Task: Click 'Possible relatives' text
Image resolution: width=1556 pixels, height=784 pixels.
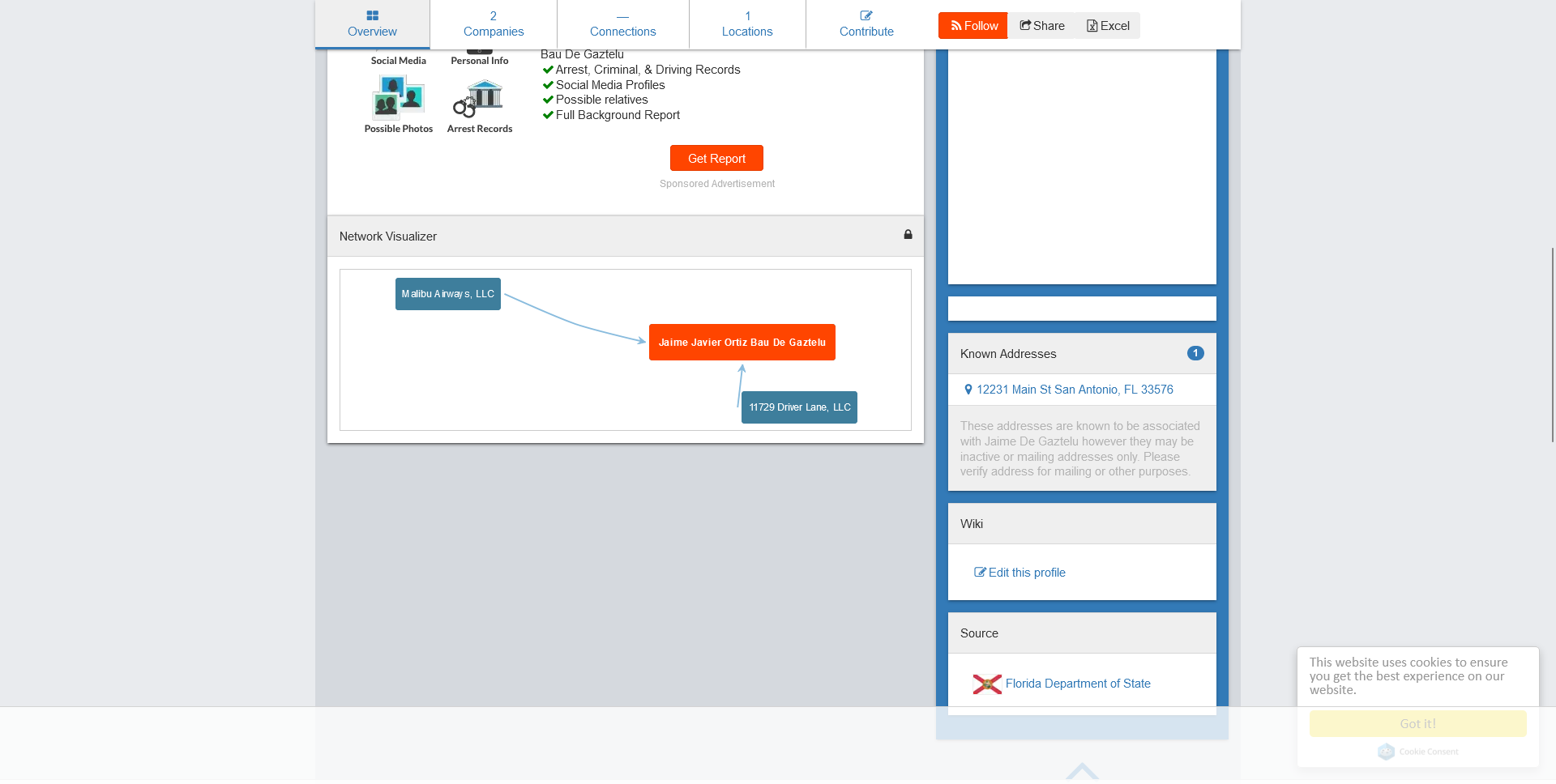Action: [601, 100]
